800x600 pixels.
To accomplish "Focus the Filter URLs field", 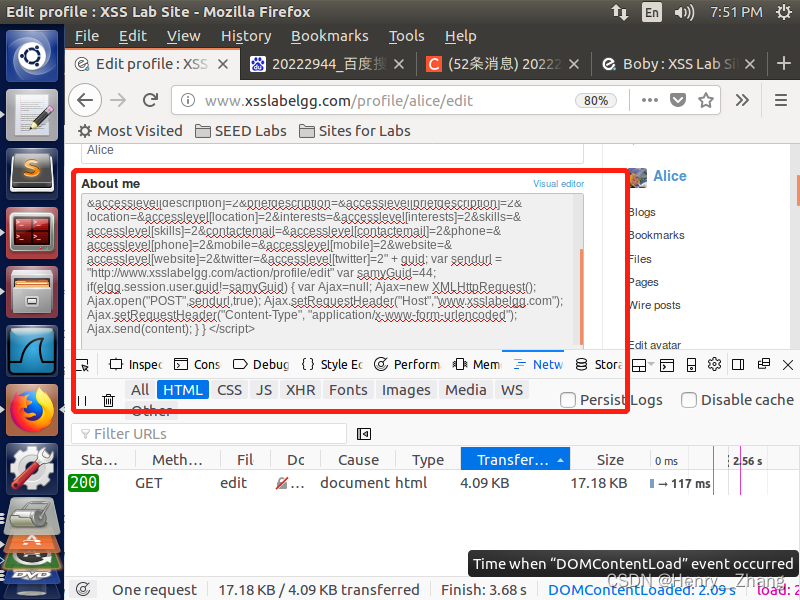I will click(209, 434).
